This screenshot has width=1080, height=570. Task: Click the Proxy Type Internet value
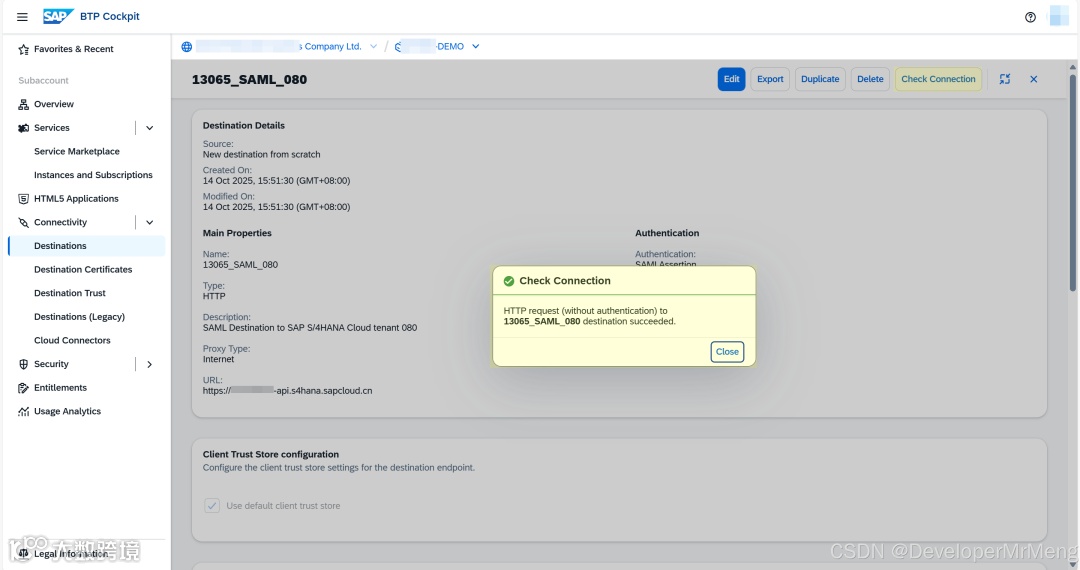coord(218,359)
